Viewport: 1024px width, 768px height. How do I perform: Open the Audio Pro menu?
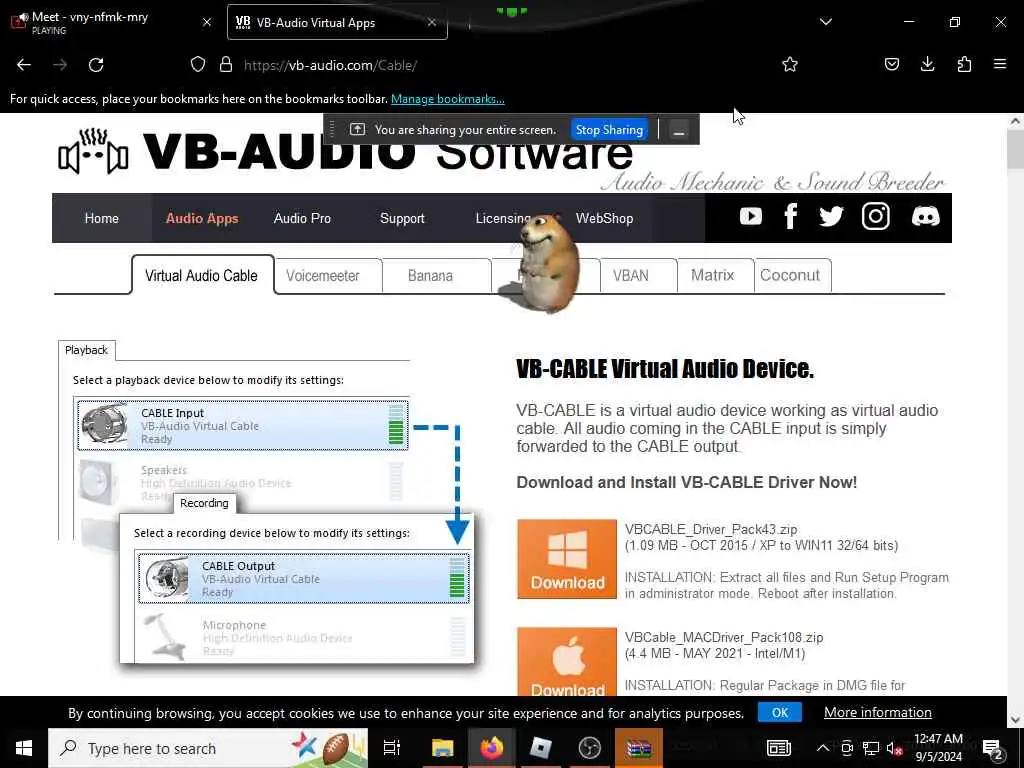[302, 218]
